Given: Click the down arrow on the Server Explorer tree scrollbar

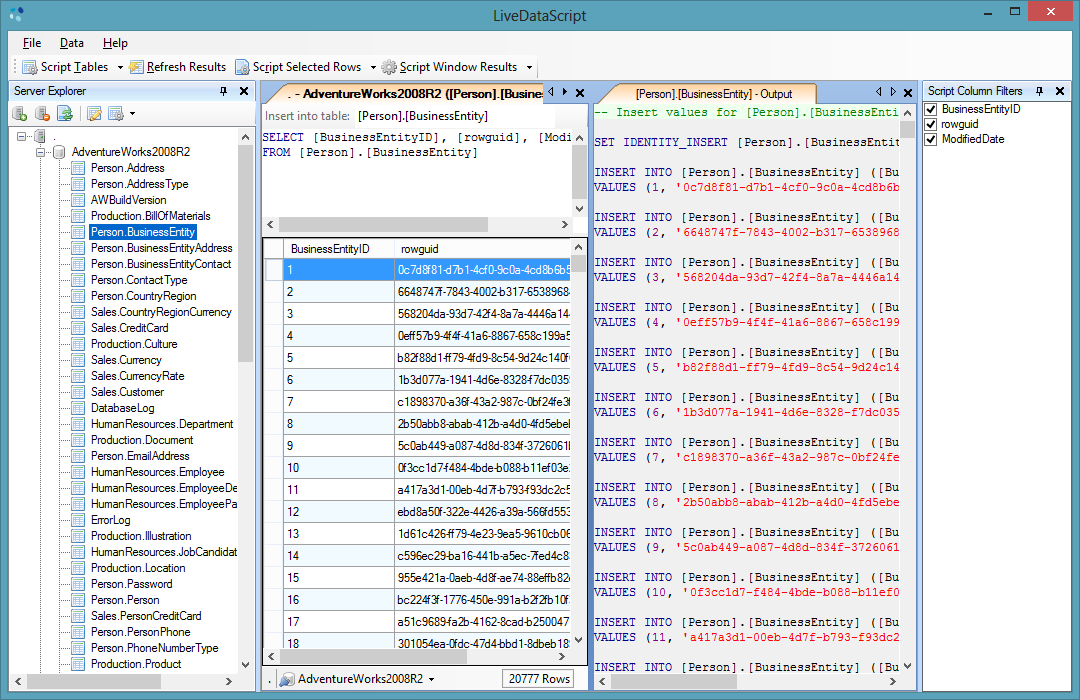Looking at the screenshot, I should point(246,665).
